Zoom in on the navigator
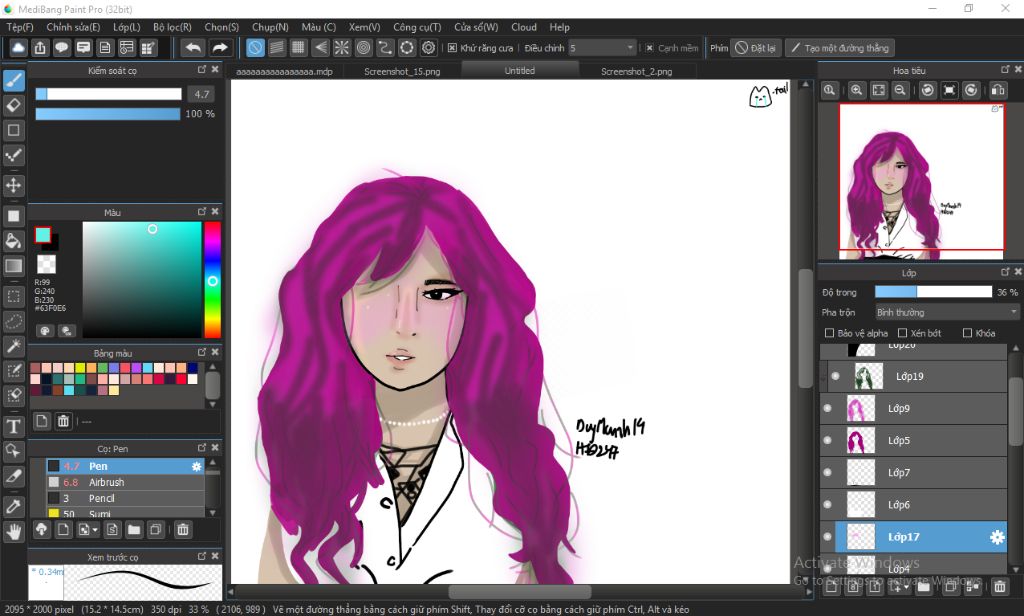Image resolution: width=1024 pixels, height=616 pixels. [856, 90]
